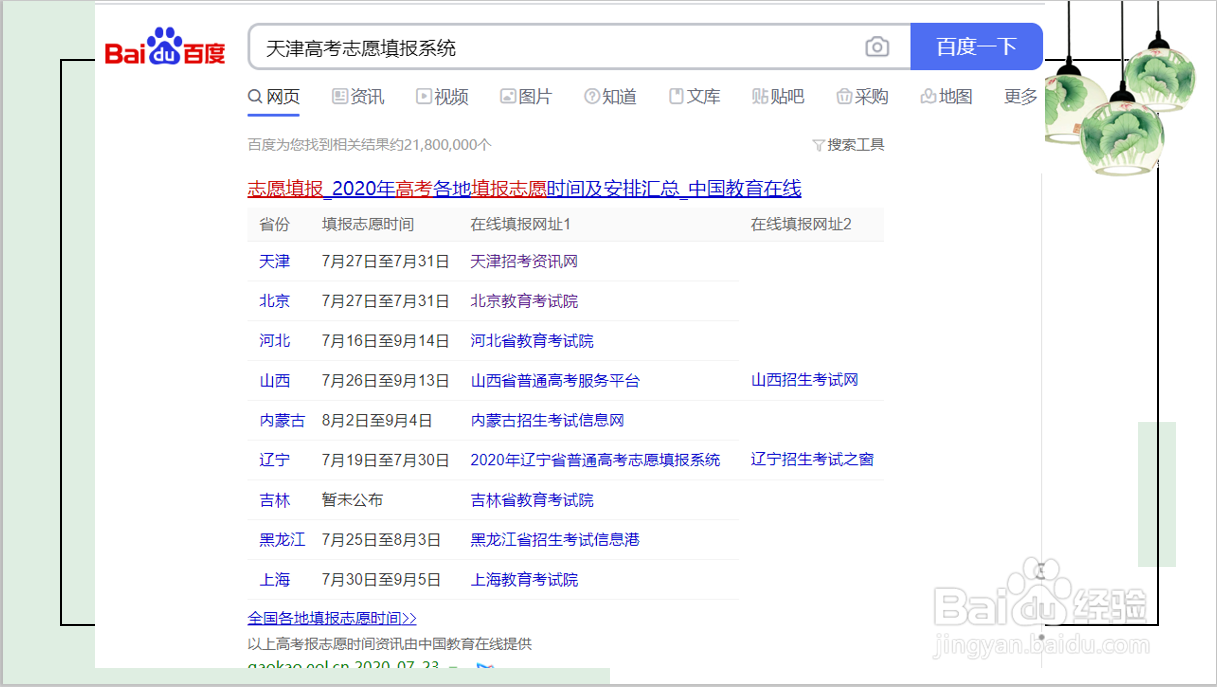1217x687 pixels.
Task: Click the 7月26日至9月13日 date cell
Action: tap(385, 380)
